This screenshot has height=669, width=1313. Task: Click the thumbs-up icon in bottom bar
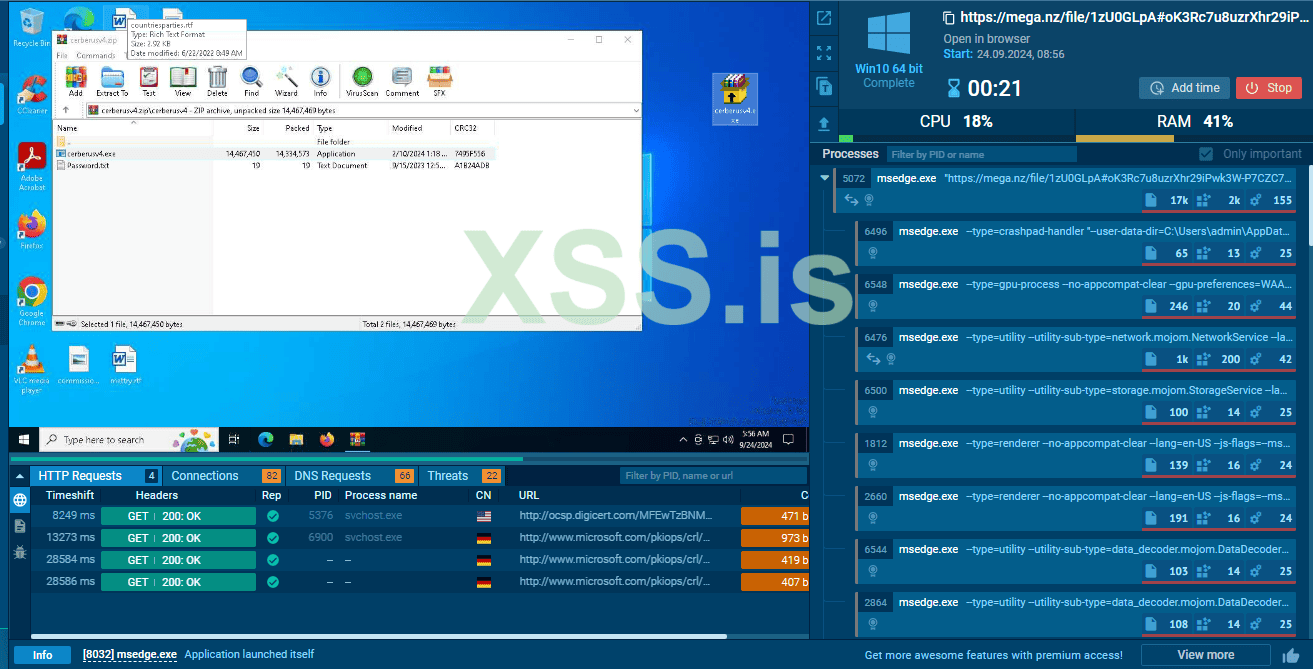[x=1291, y=655]
